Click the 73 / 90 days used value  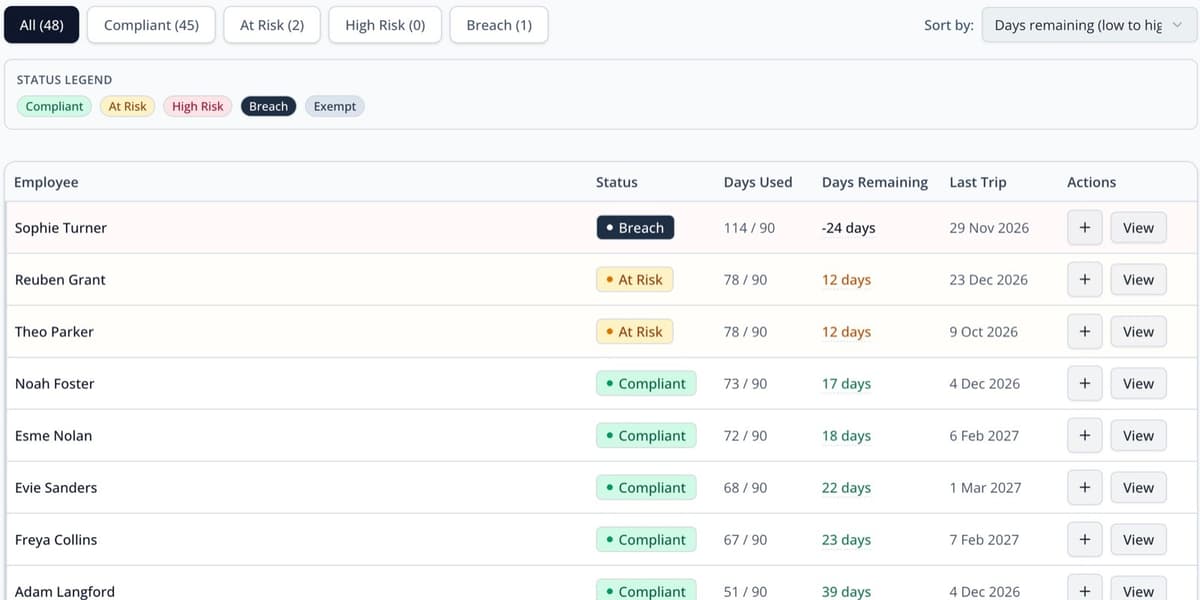[745, 384]
